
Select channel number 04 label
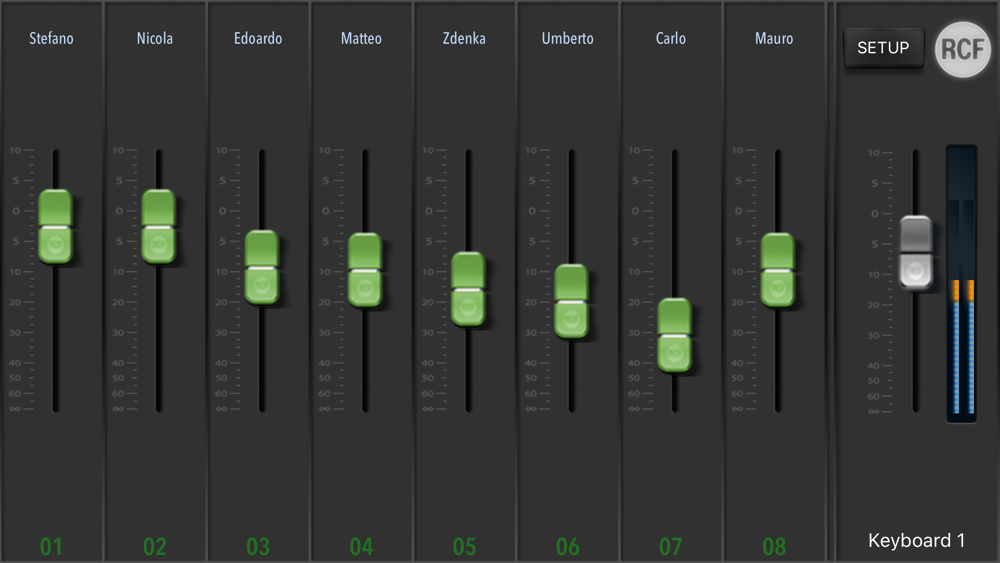tap(361, 546)
